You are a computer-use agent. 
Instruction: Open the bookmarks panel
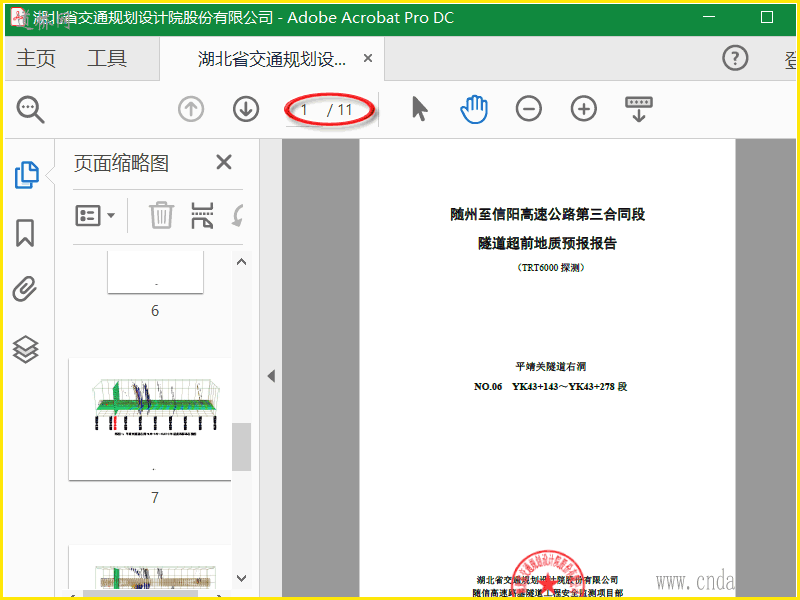tap(25, 233)
